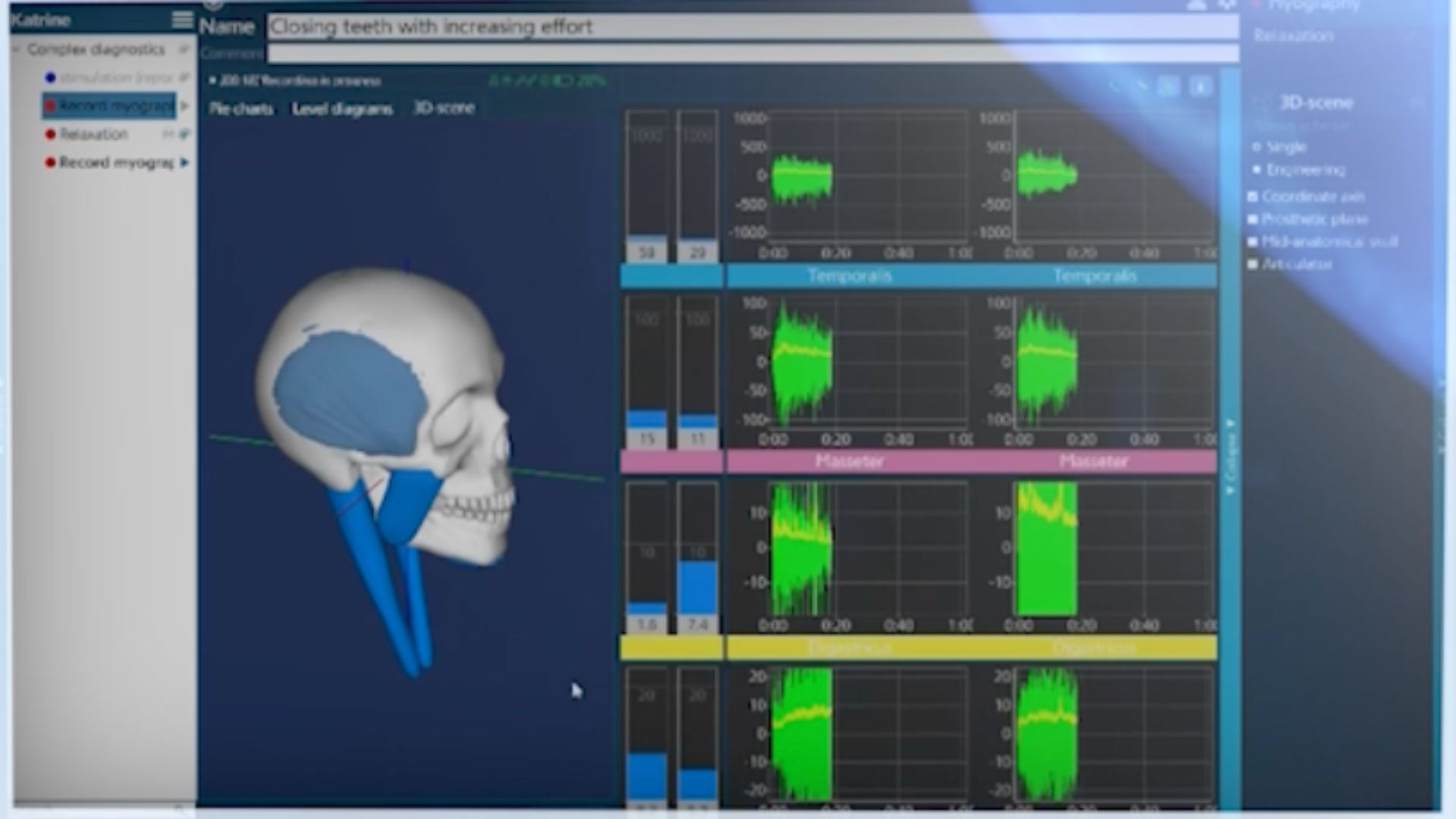Select the Relaxation step in the tree
Viewport: 1456px width, 819px height.
pyautogui.click(x=94, y=134)
